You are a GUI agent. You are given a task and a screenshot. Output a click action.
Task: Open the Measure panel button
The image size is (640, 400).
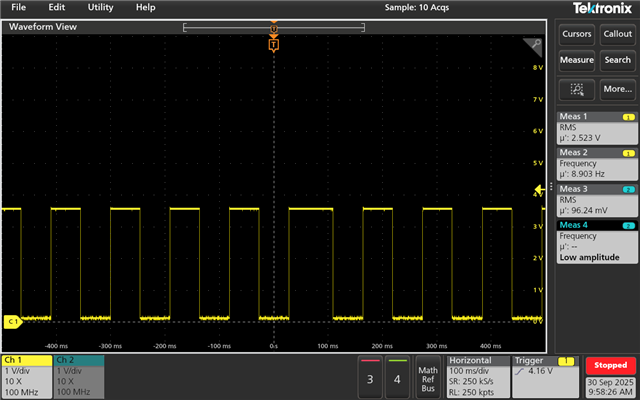tap(577, 60)
